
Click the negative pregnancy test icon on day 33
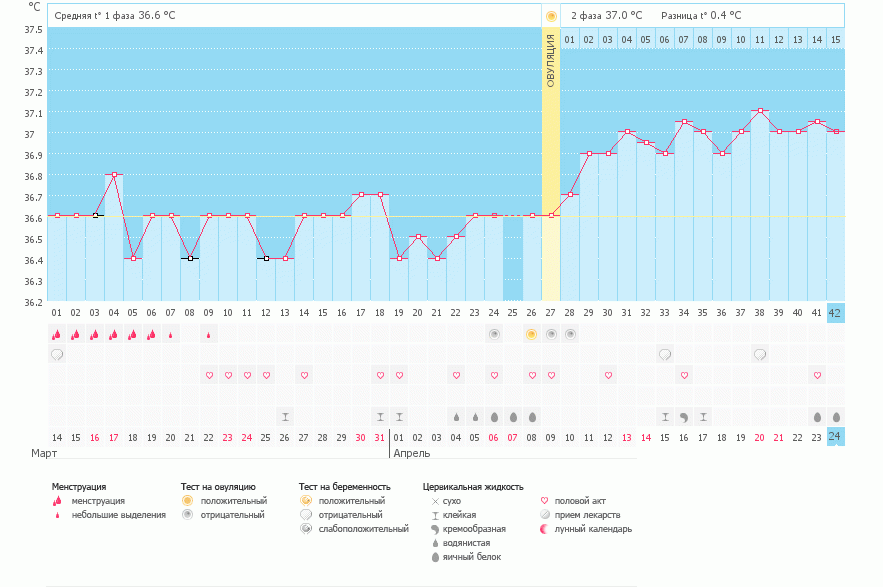pyautogui.click(x=665, y=354)
